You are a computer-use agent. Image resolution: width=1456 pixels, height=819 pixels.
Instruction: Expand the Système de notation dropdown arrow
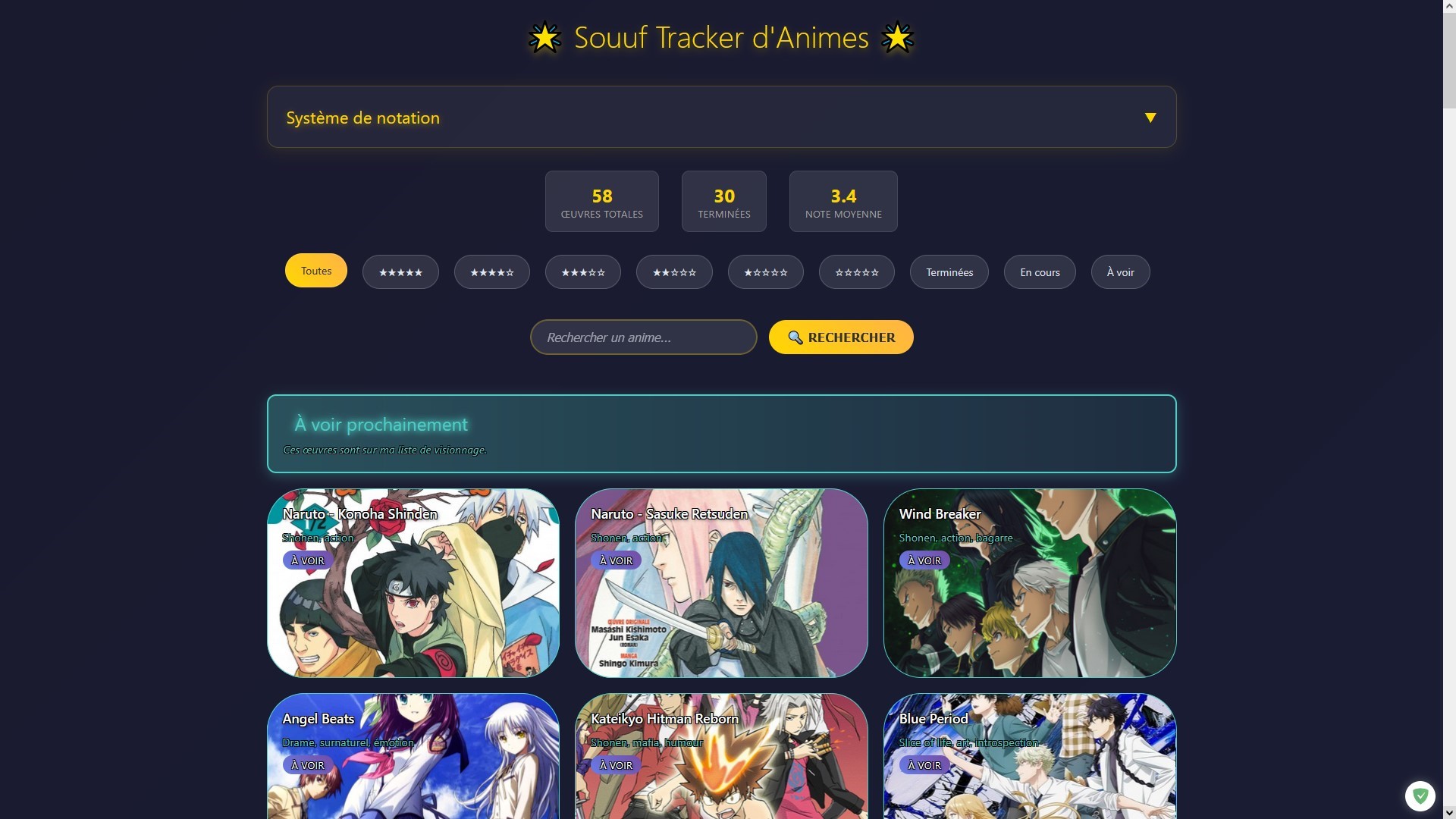click(x=1150, y=118)
